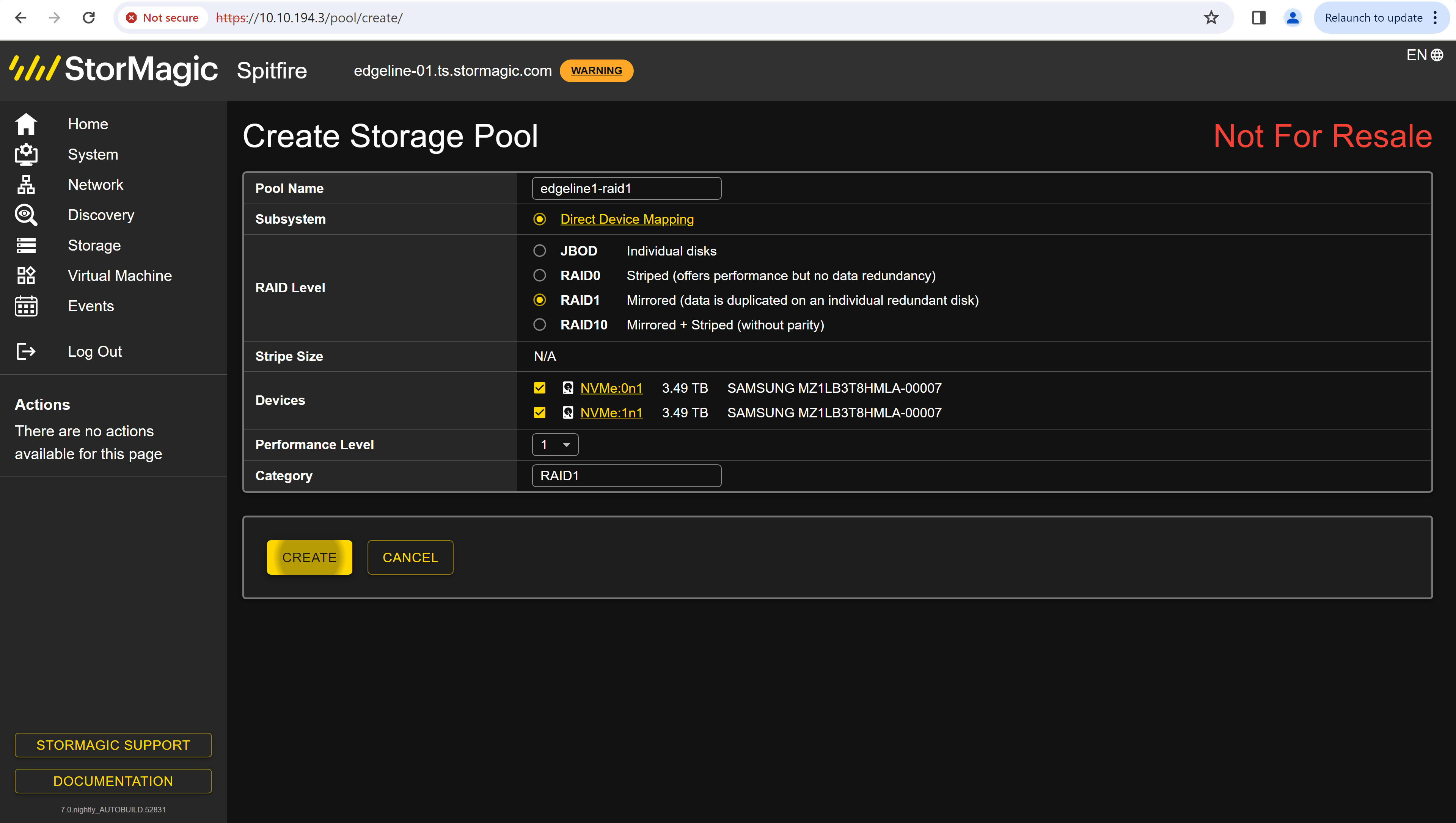Click the Log Out arrow icon
The height and width of the screenshot is (823, 1456).
(x=26, y=351)
